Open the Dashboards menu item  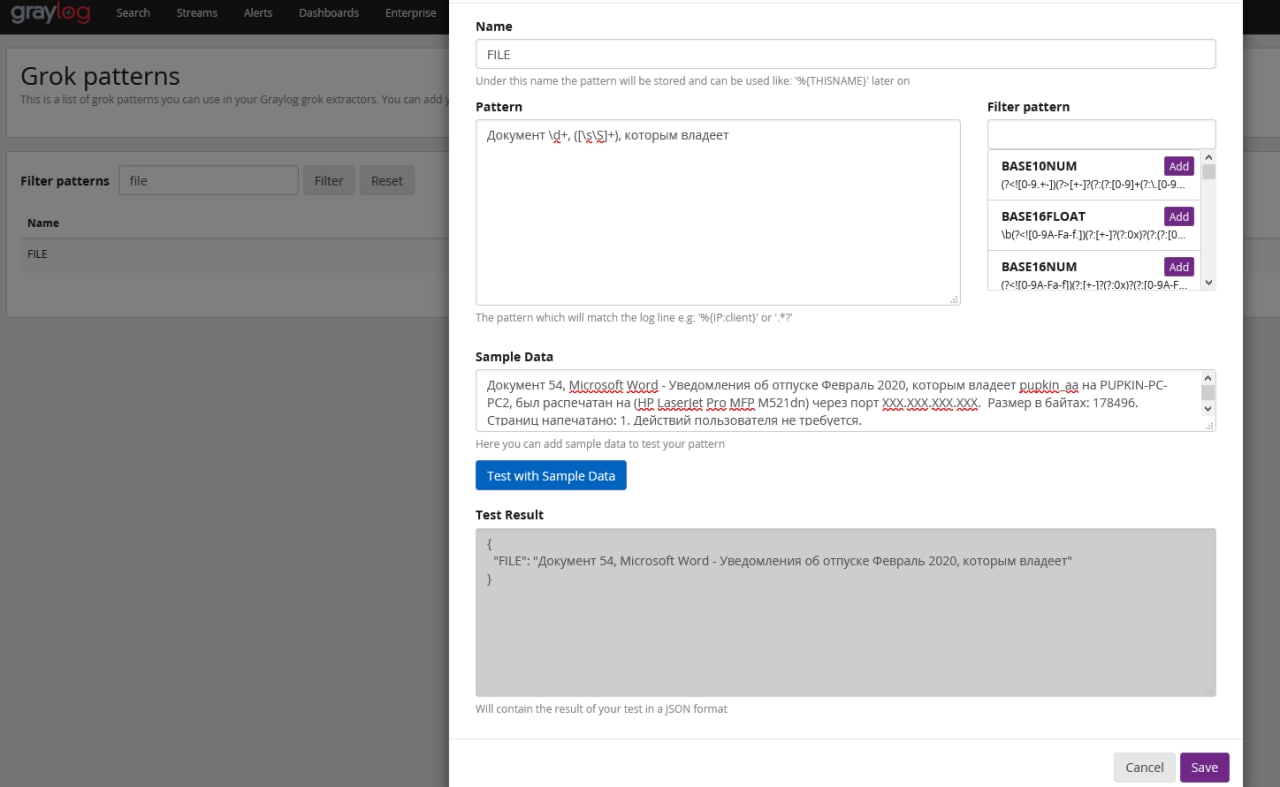(328, 13)
